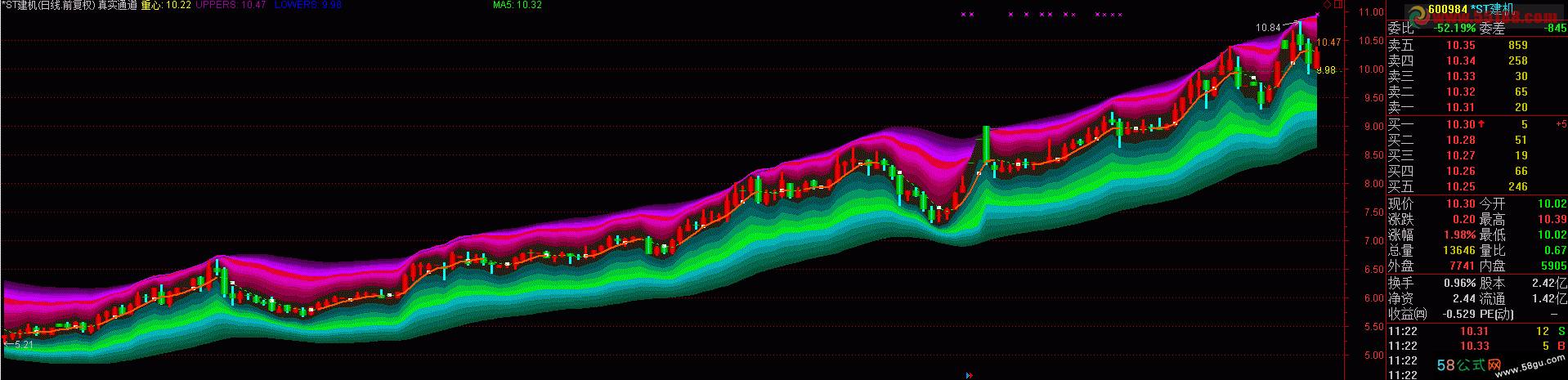
Task: Click the 买五 volume 246
Action: (1518, 186)
